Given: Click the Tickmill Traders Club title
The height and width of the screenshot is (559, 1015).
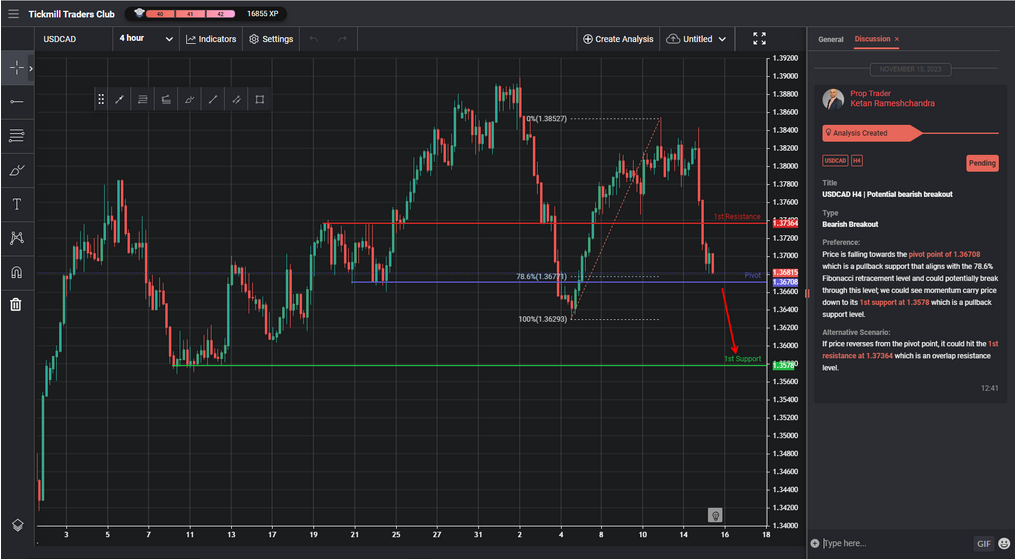Looking at the screenshot, I should click(x=71, y=14).
